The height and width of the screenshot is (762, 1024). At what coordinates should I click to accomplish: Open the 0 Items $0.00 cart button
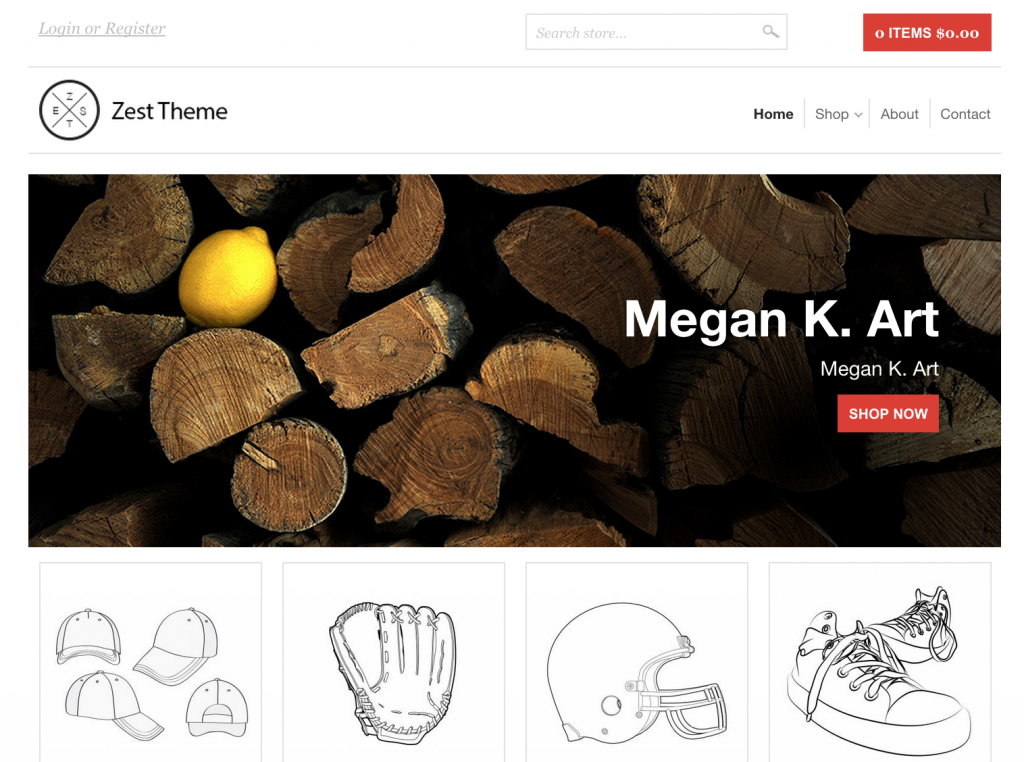(927, 33)
